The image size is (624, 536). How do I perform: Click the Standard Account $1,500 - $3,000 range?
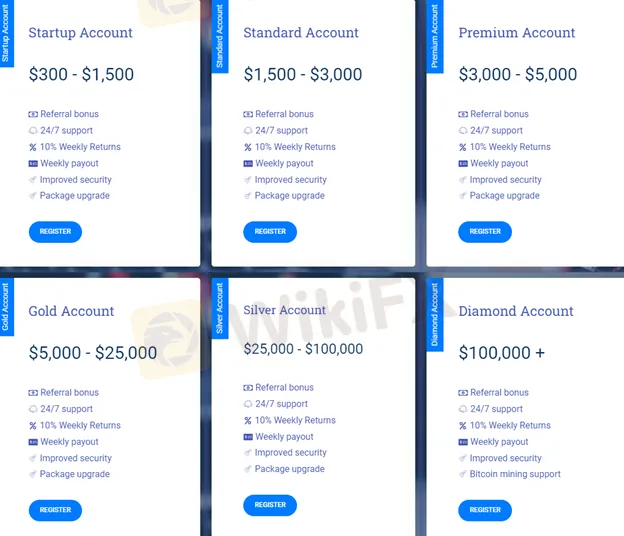point(303,75)
